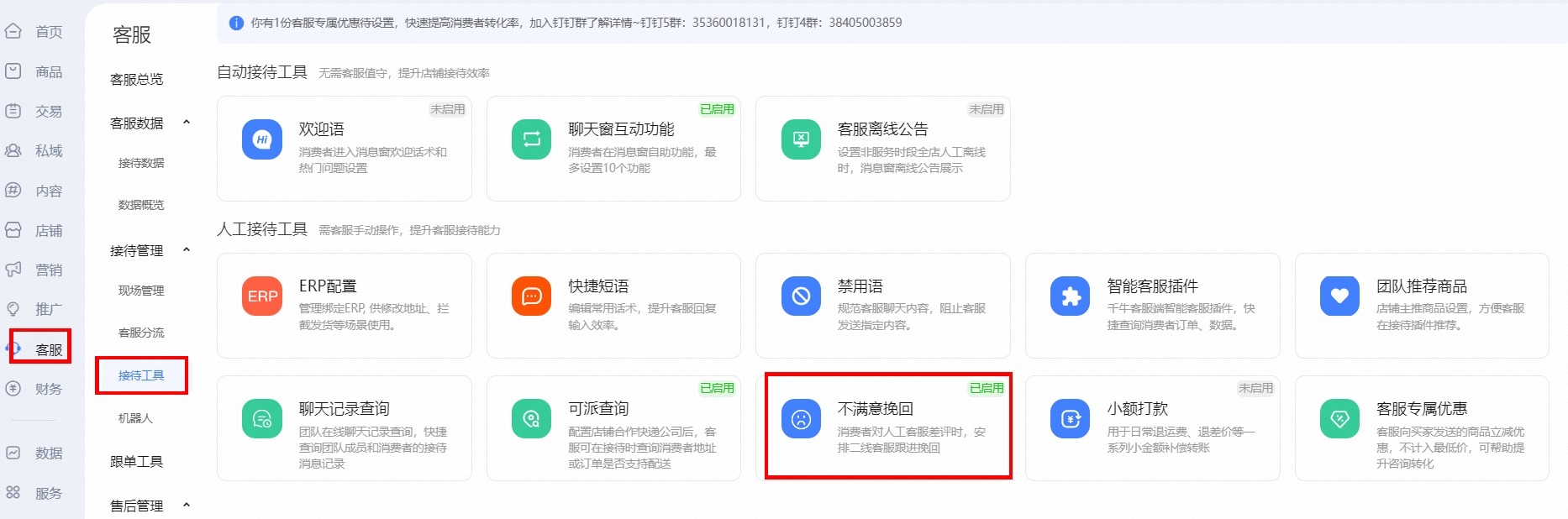
Task: Open the 小额打款 payment icon
Action: point(1071,419)
